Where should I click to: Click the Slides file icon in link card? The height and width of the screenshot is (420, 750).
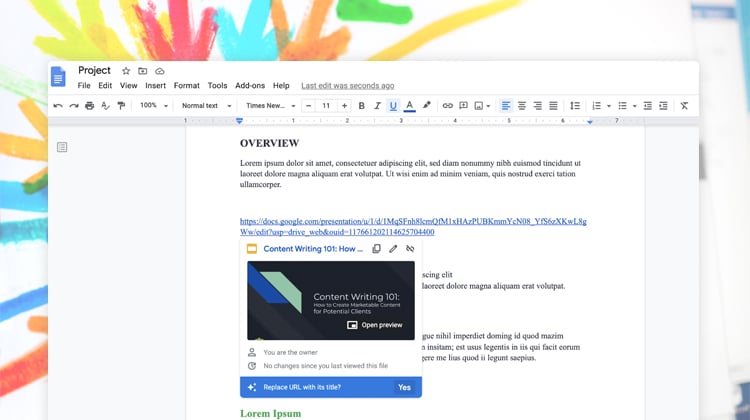click(x=252, y=249)
